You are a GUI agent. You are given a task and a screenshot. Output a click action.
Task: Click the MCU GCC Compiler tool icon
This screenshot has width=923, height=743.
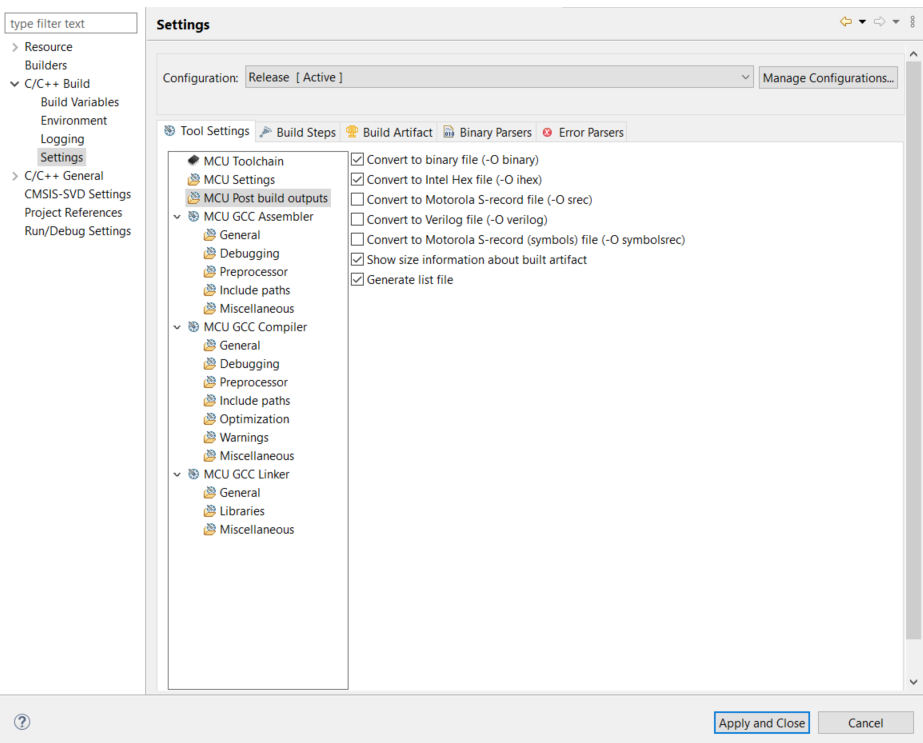click(193, 327)
